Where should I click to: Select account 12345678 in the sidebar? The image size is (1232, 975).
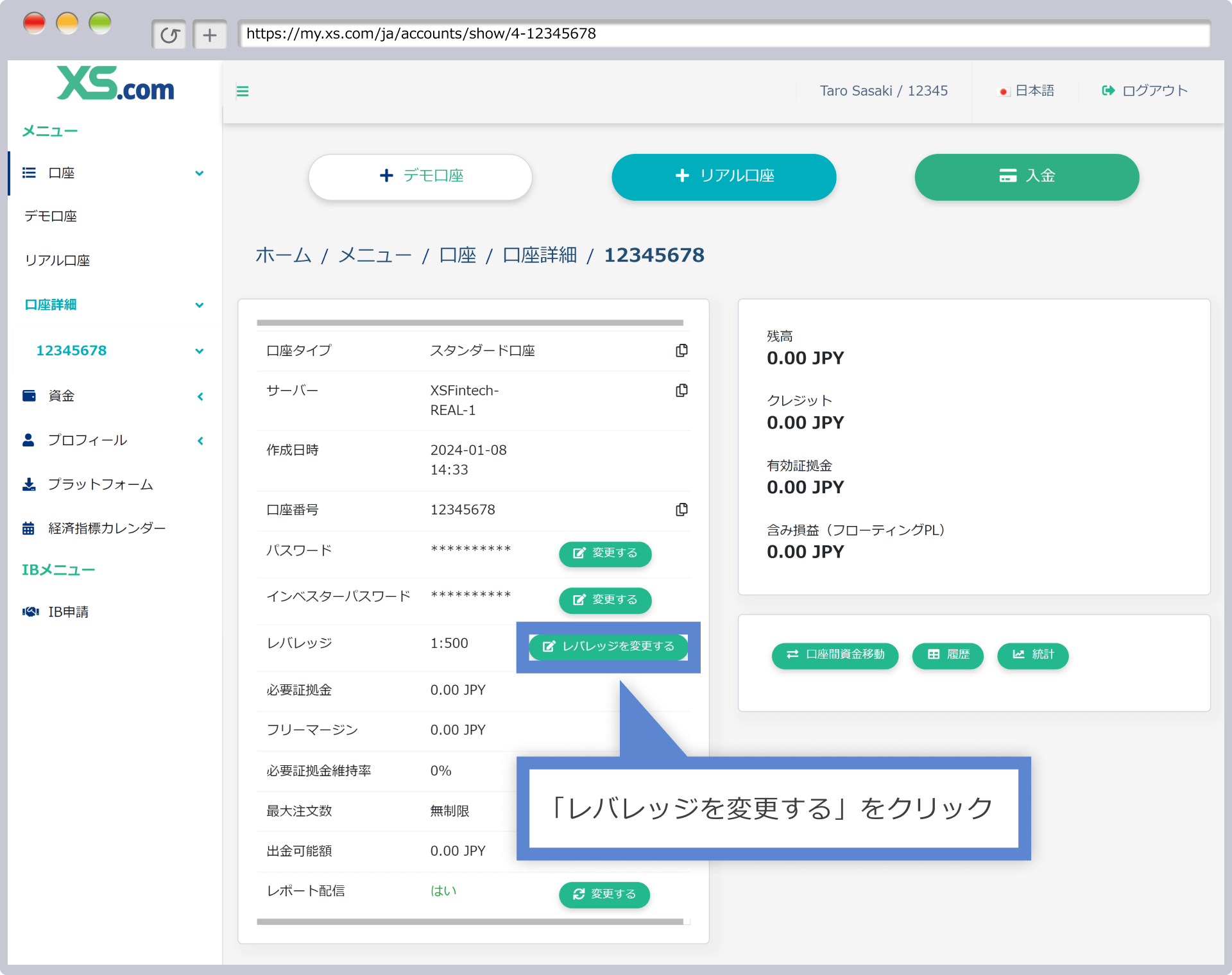click(71, 351)
